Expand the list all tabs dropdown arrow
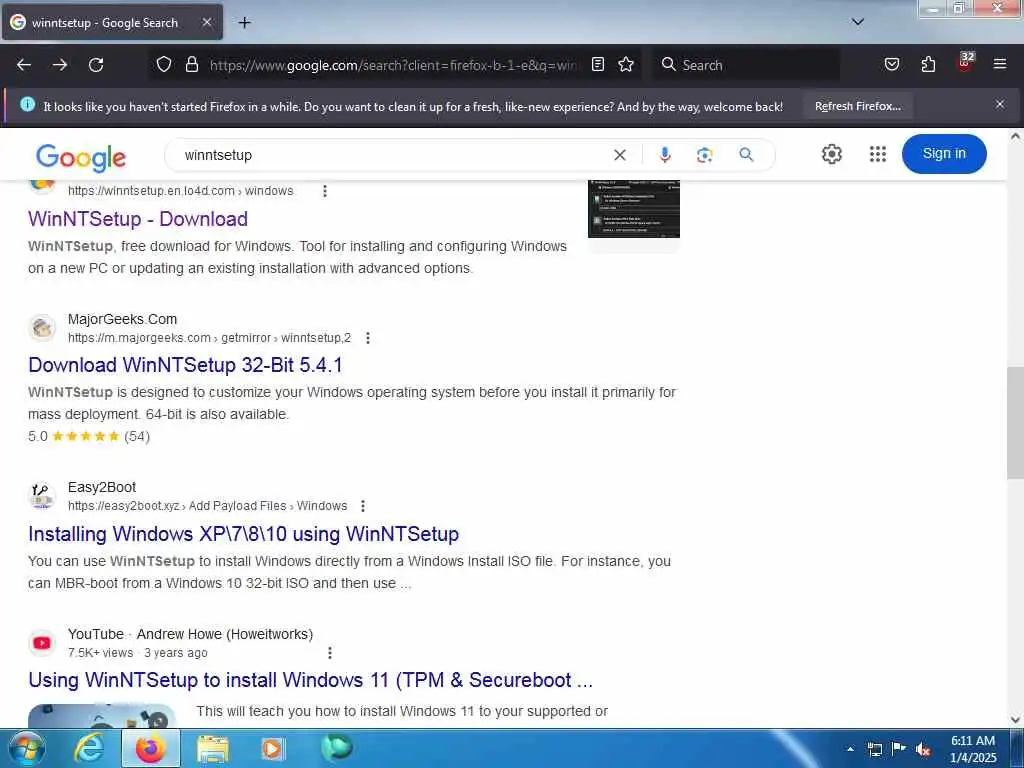Screen dimensions: 1024x768 tap(857, 22)
